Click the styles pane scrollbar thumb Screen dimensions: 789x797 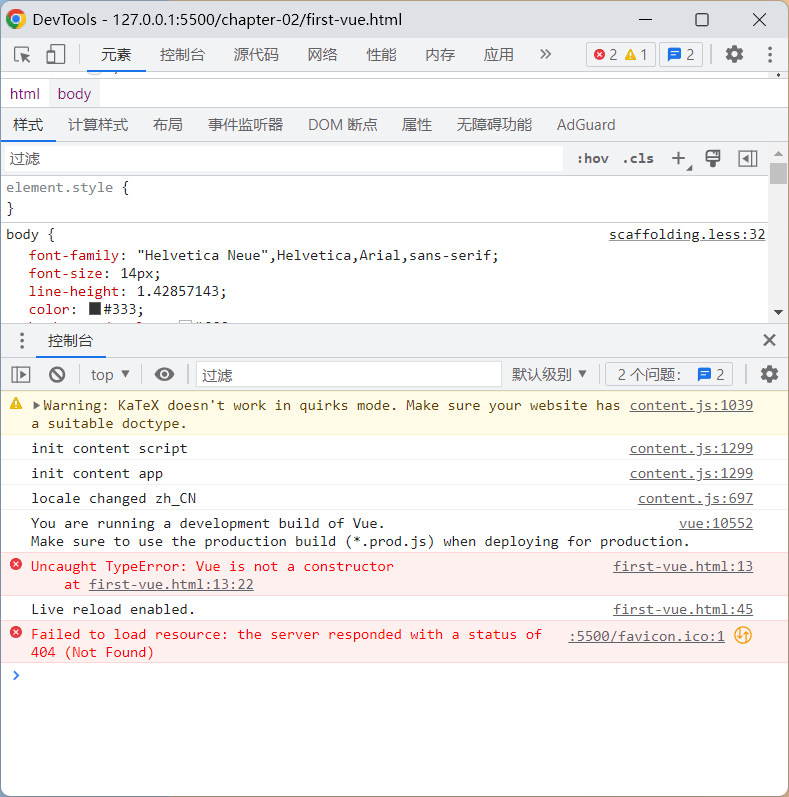click(778, 173)
